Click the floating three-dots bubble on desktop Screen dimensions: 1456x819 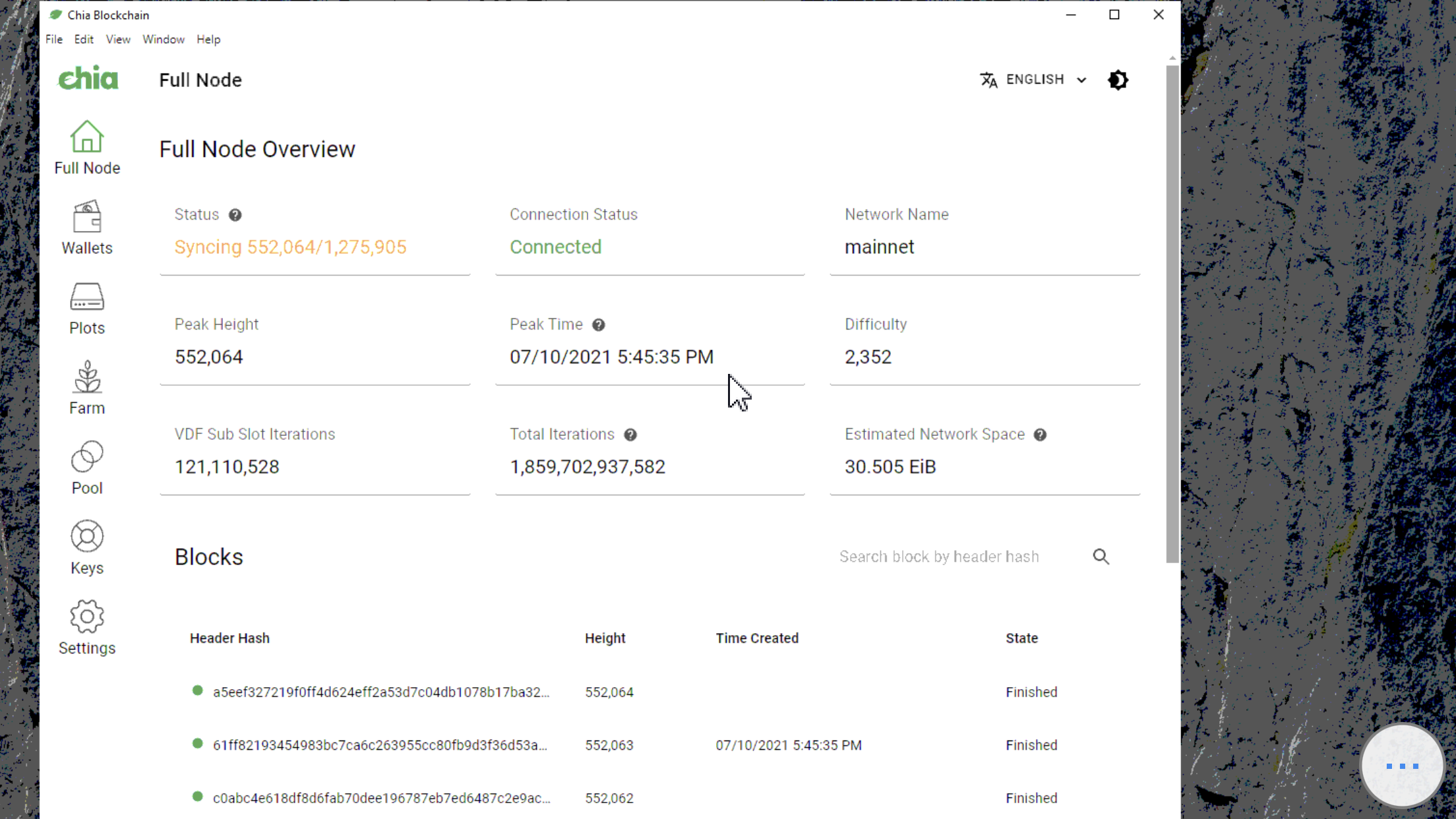click(1402, 766)
